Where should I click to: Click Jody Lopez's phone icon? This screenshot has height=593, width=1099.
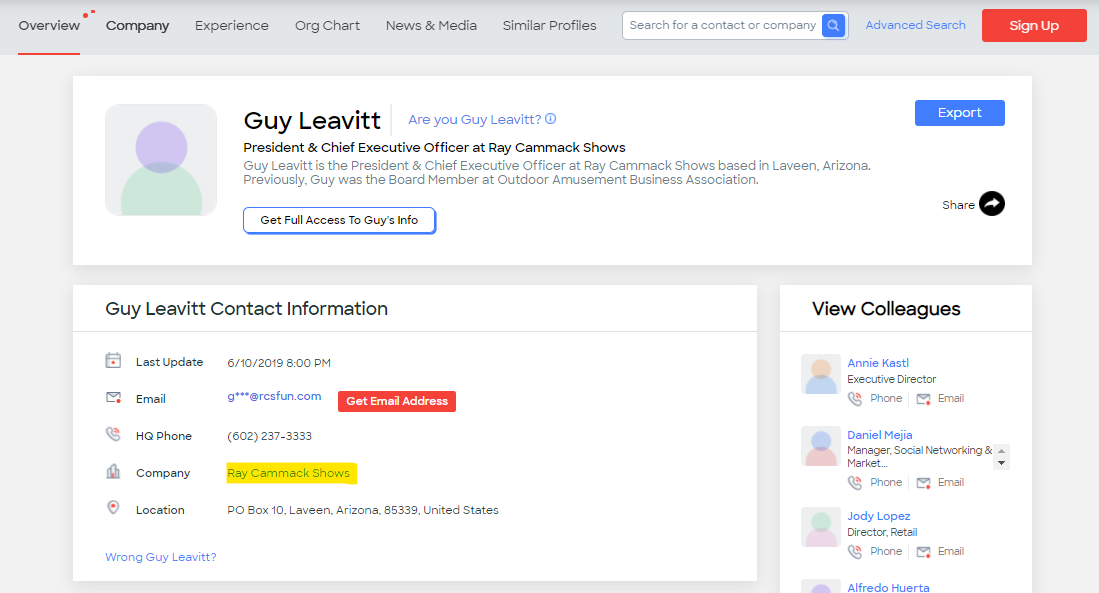point(855,552)
